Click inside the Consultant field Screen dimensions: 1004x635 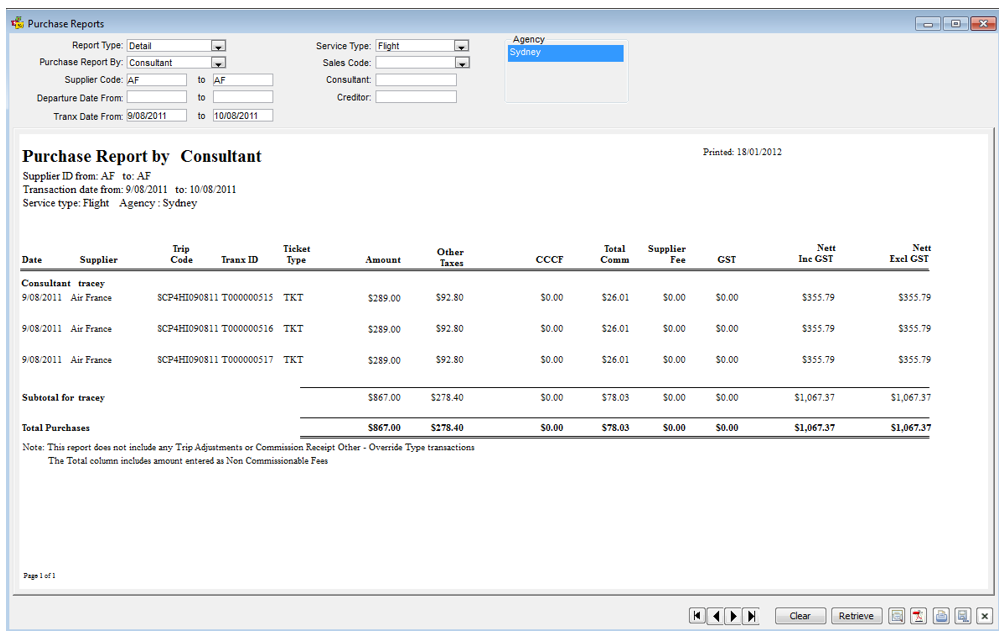[415, 79]
